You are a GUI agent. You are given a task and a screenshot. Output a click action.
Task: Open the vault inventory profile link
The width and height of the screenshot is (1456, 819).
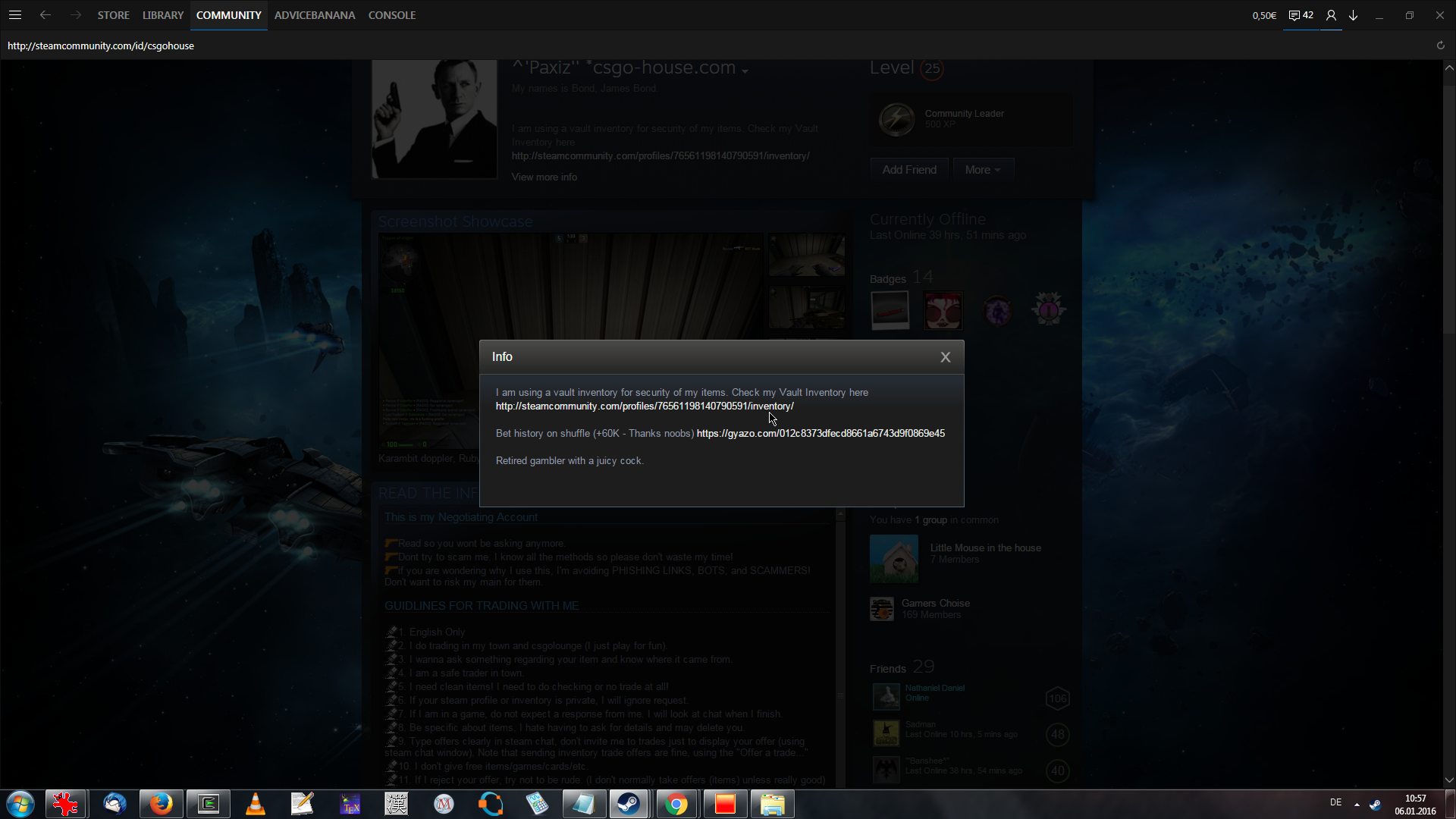click(x=645, y=406)
